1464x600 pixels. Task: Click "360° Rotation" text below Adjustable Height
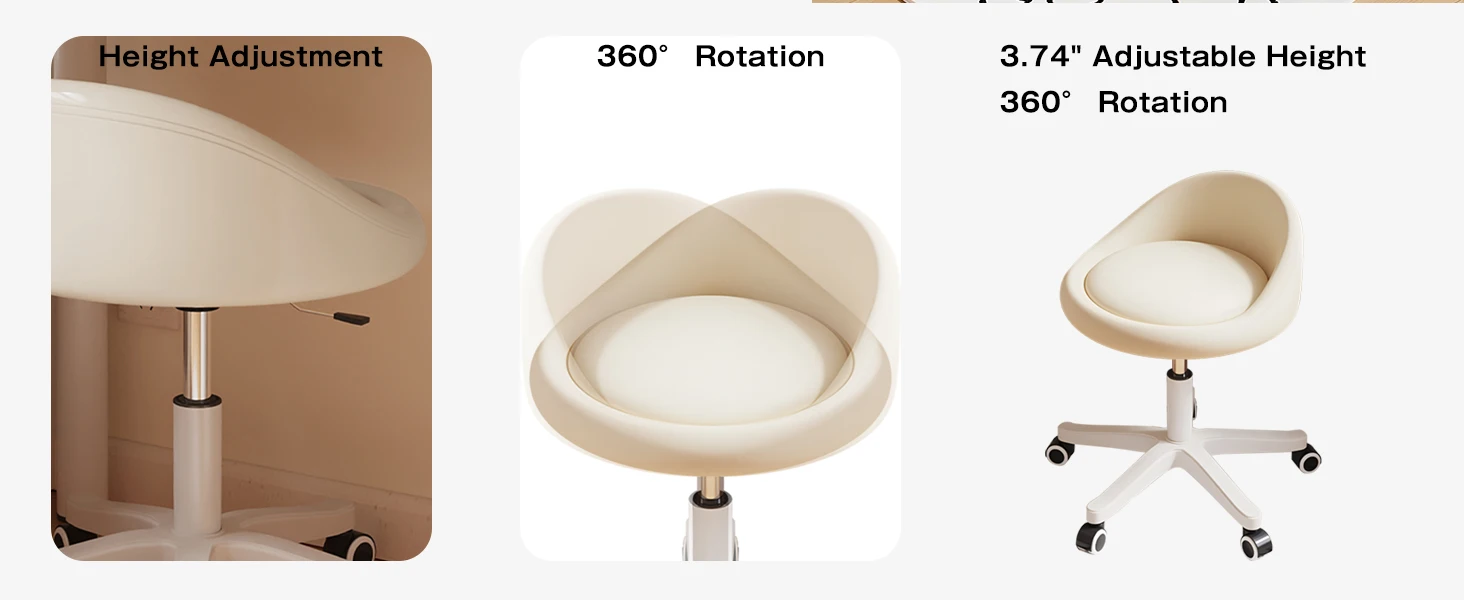coord(1113,102)
